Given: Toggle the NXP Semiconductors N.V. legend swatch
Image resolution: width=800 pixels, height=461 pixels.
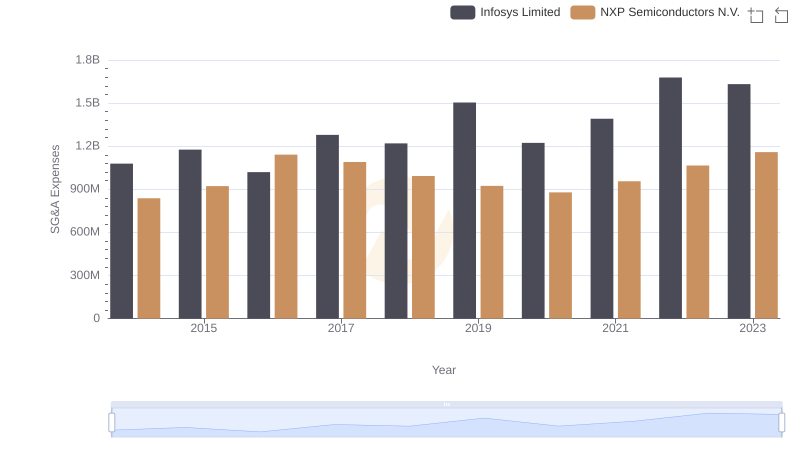Looking at the screenshot, I should point(582,13).
